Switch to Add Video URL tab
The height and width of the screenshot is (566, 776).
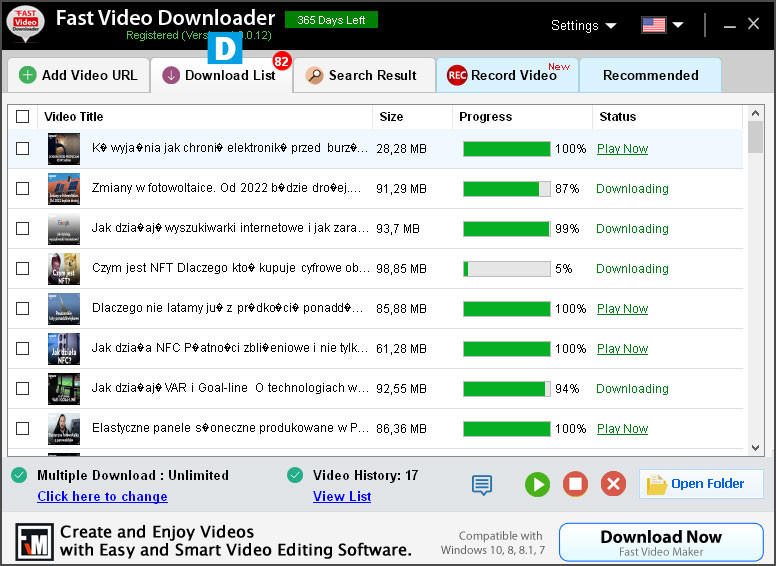coord(79,75)
